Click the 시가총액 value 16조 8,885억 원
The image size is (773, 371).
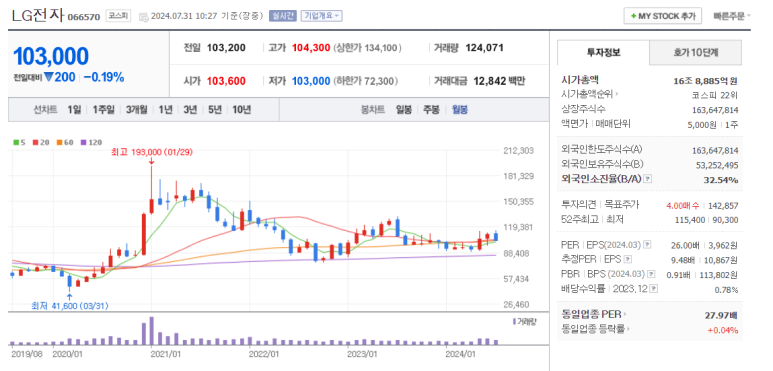[x=705, y=81]
